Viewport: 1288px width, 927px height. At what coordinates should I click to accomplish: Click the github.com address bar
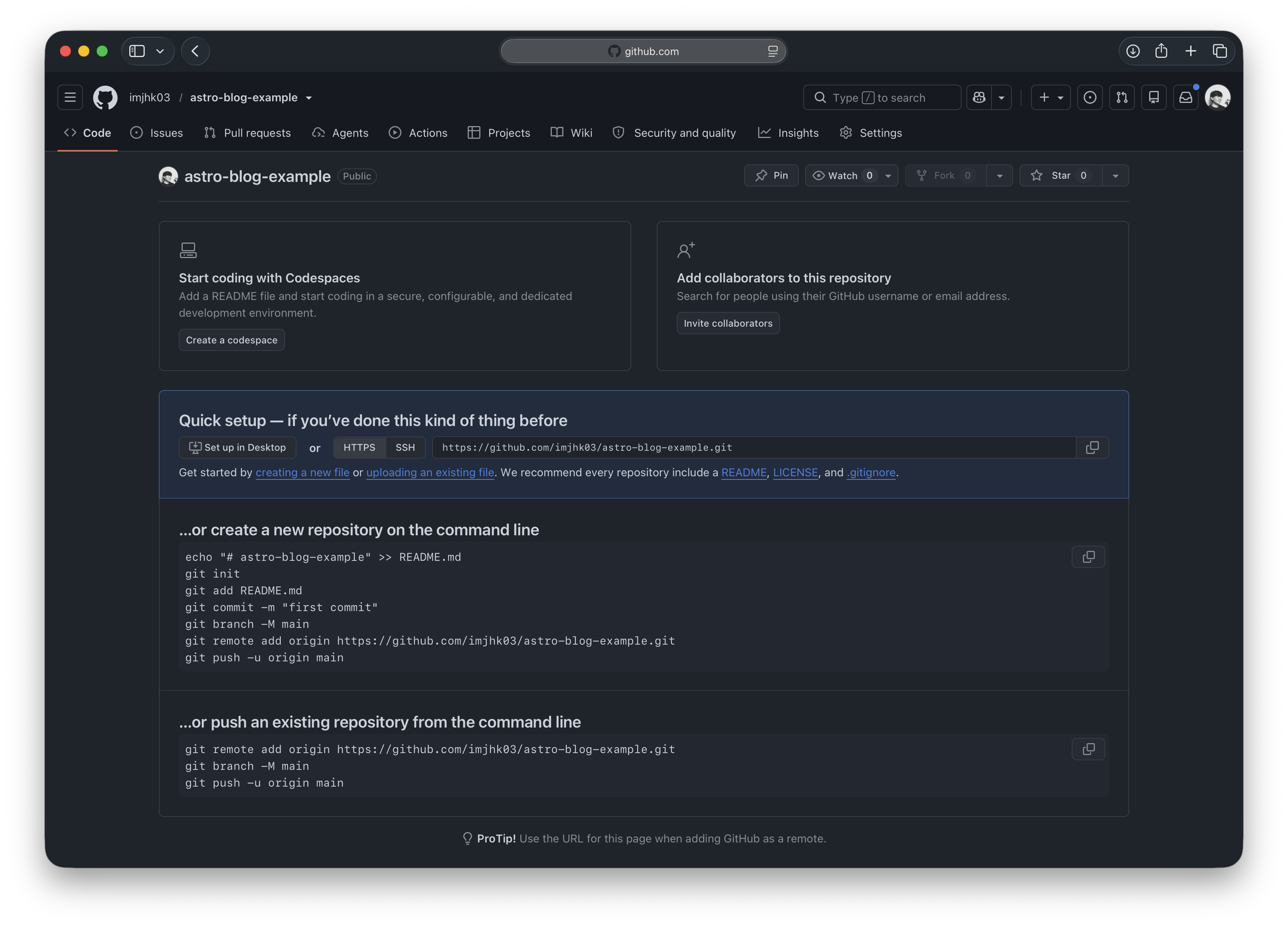click(x=644, y=51)
